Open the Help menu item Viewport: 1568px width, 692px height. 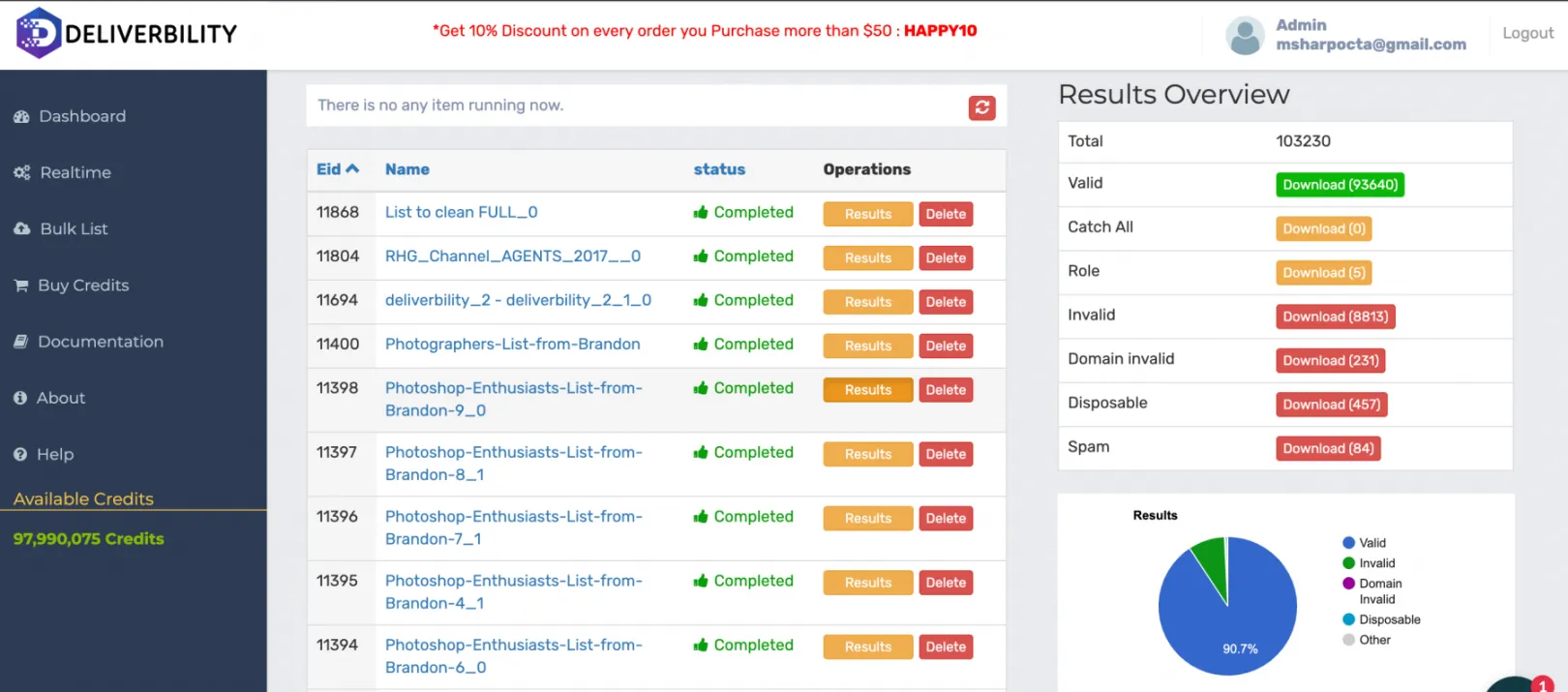pos(55,453)
